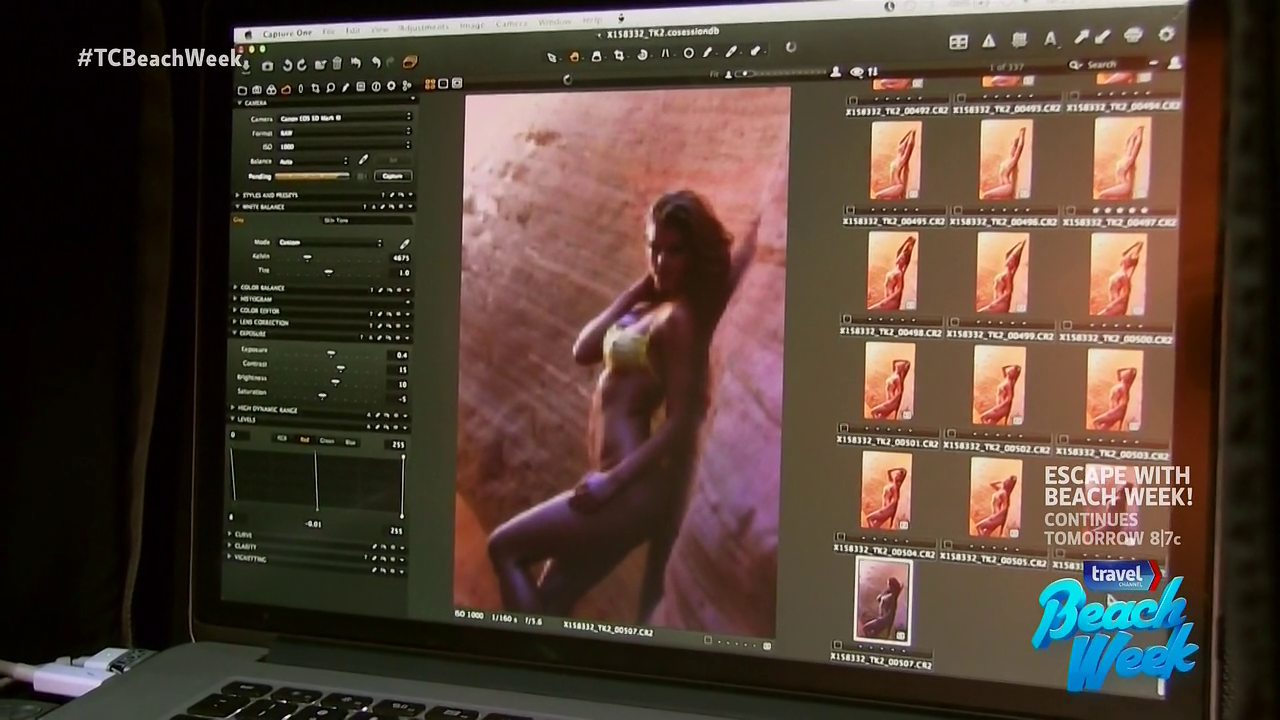The height and width of the screenshot is (720, 1280).
Task: Click the camera capture icon in top toolbar
Action: point(268,65)
